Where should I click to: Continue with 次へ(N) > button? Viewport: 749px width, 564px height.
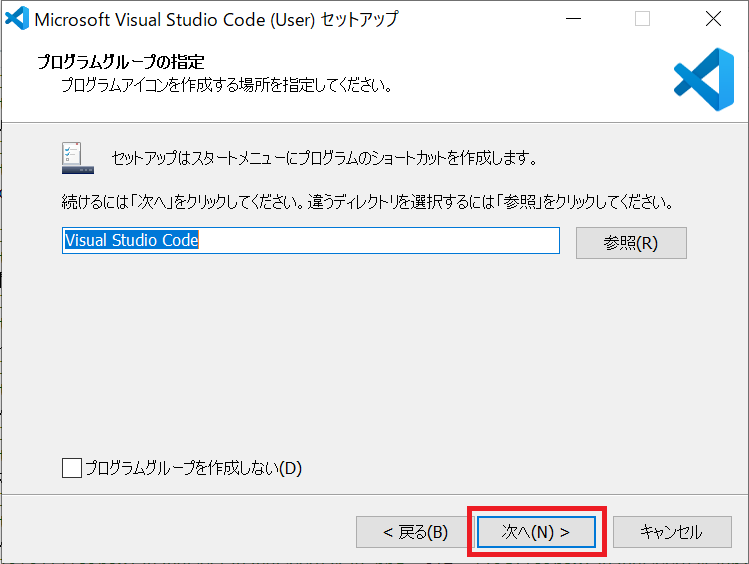pos(536,532)
